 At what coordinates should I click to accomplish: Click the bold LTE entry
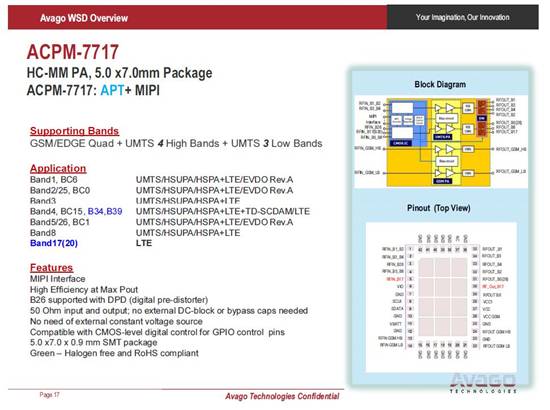point(144,243)
